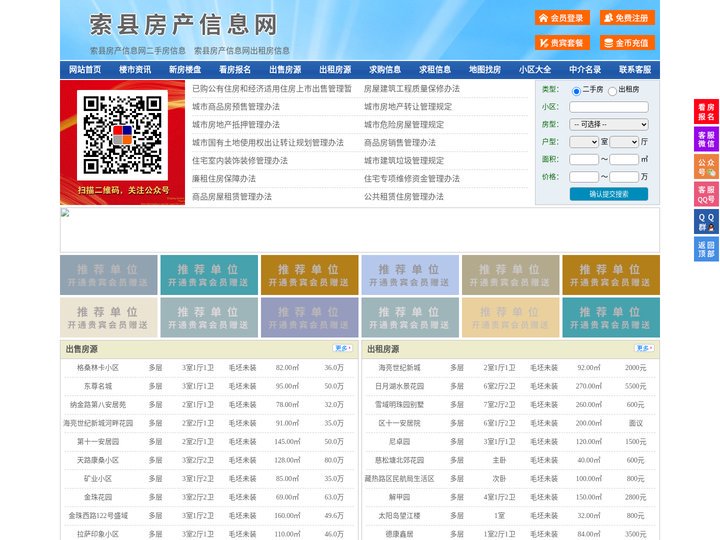This screenshot has height=540, width=720.
Task: Open the 天路康桑小区 listing
Action: click(x=98, y=460)
